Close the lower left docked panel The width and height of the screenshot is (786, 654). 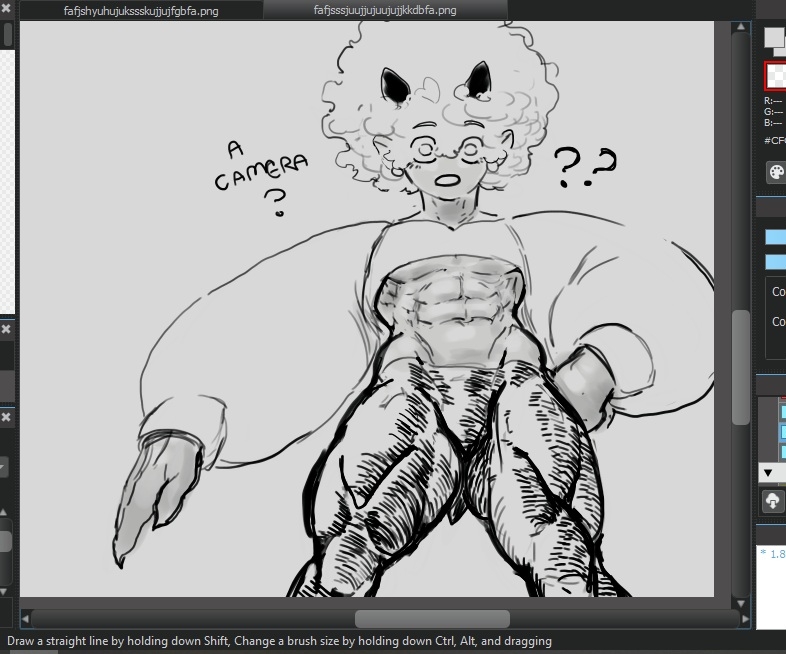[6, 417]
